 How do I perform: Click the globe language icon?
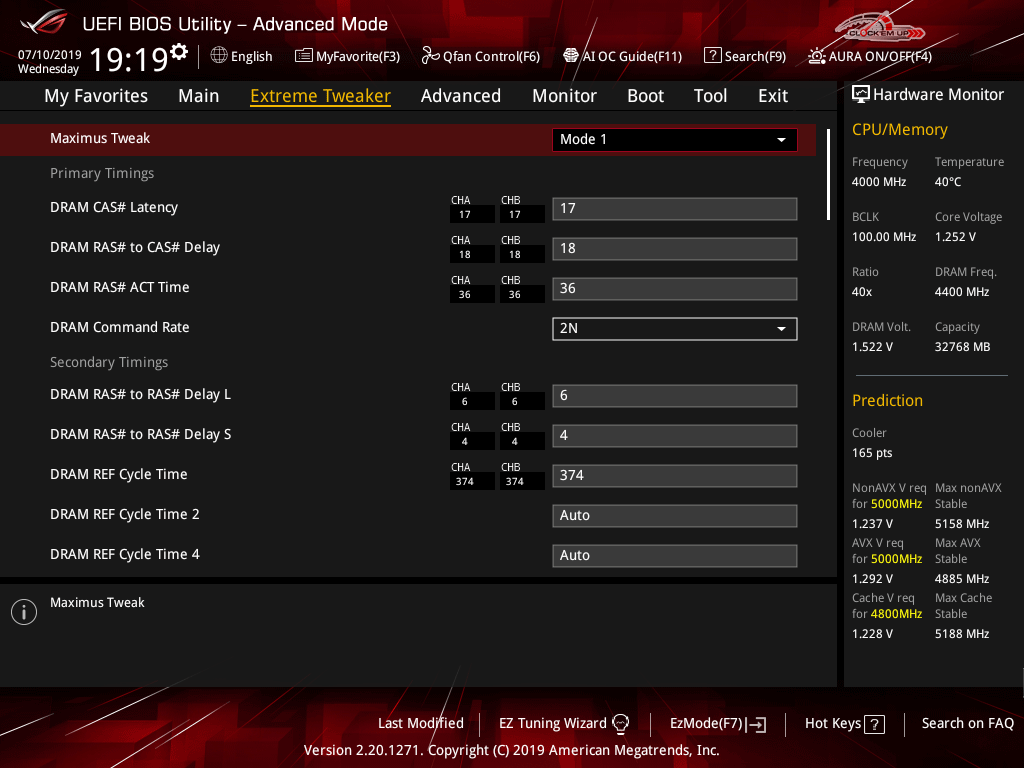[219, 56]
